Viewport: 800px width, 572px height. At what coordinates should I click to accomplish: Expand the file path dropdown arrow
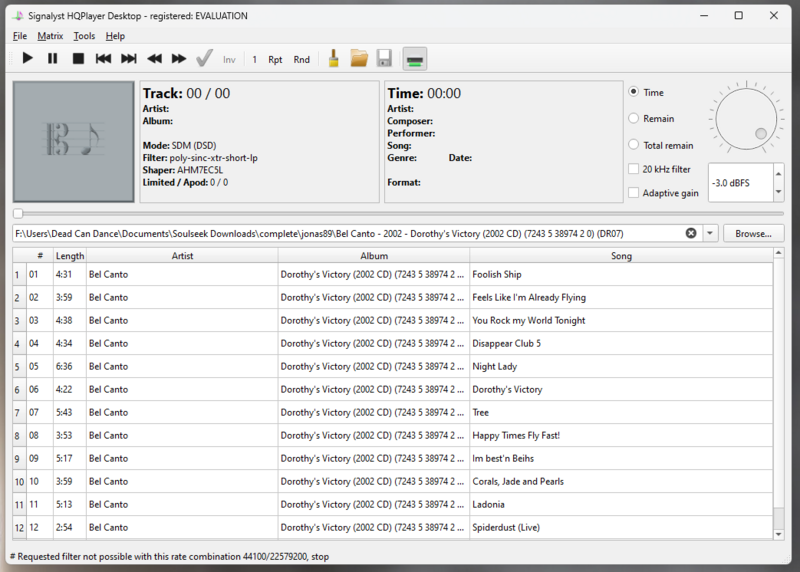(711, 233)
